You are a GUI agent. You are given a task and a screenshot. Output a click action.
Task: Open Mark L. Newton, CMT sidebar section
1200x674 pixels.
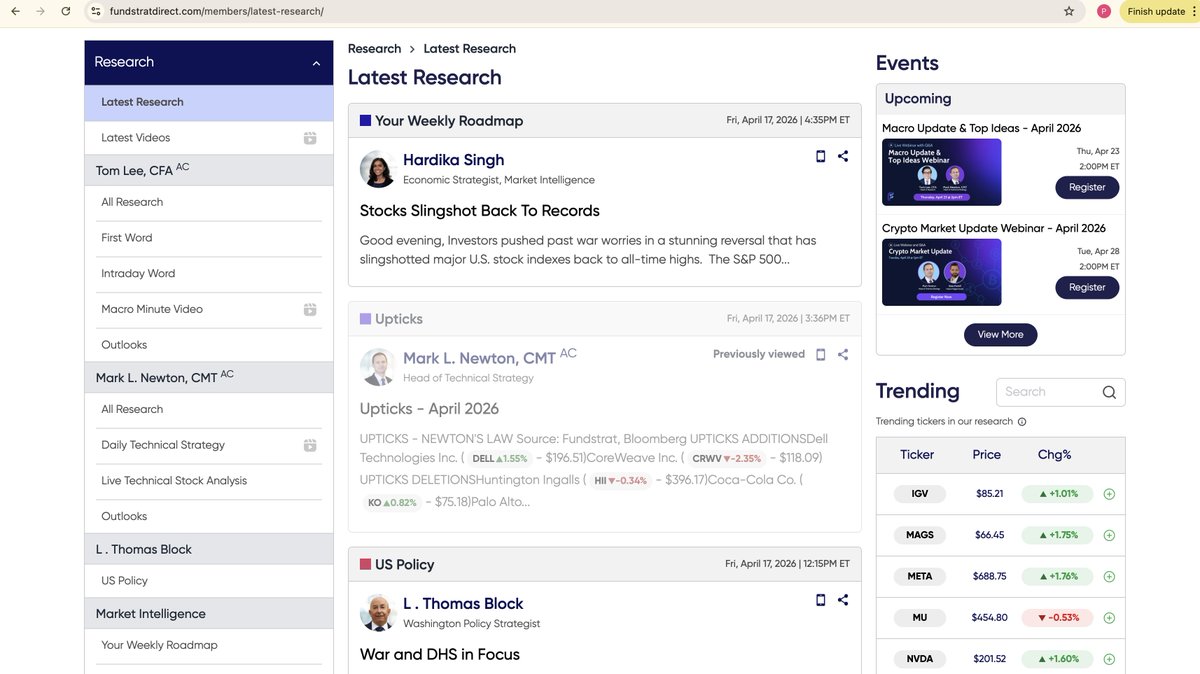click(x=156, y=378)
